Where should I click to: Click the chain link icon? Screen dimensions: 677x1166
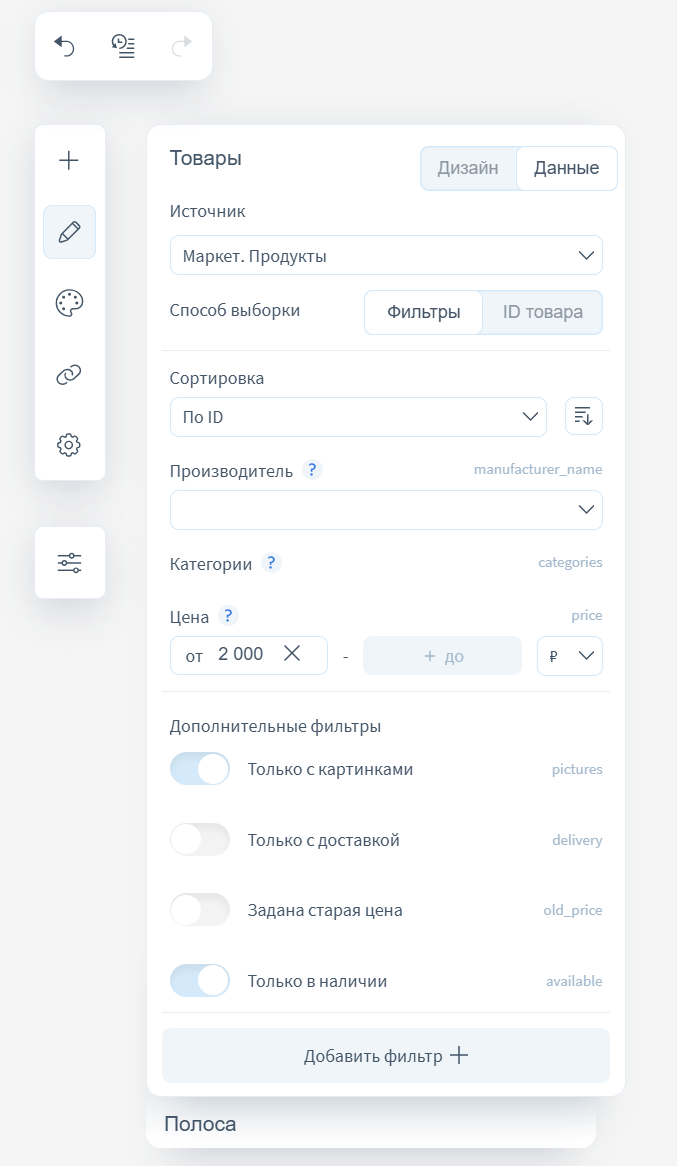(69, 375)
